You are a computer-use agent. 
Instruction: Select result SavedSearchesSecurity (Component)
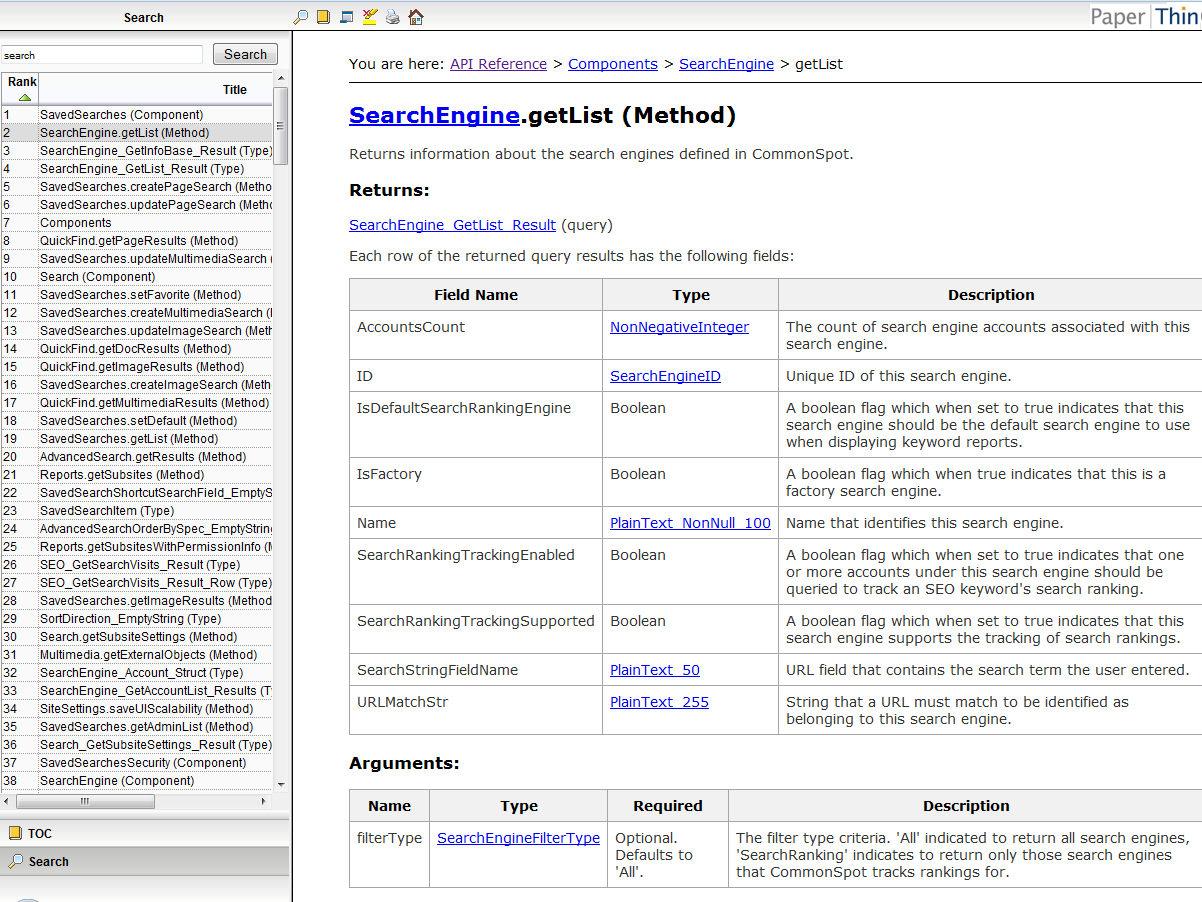(x=136, y=763)
